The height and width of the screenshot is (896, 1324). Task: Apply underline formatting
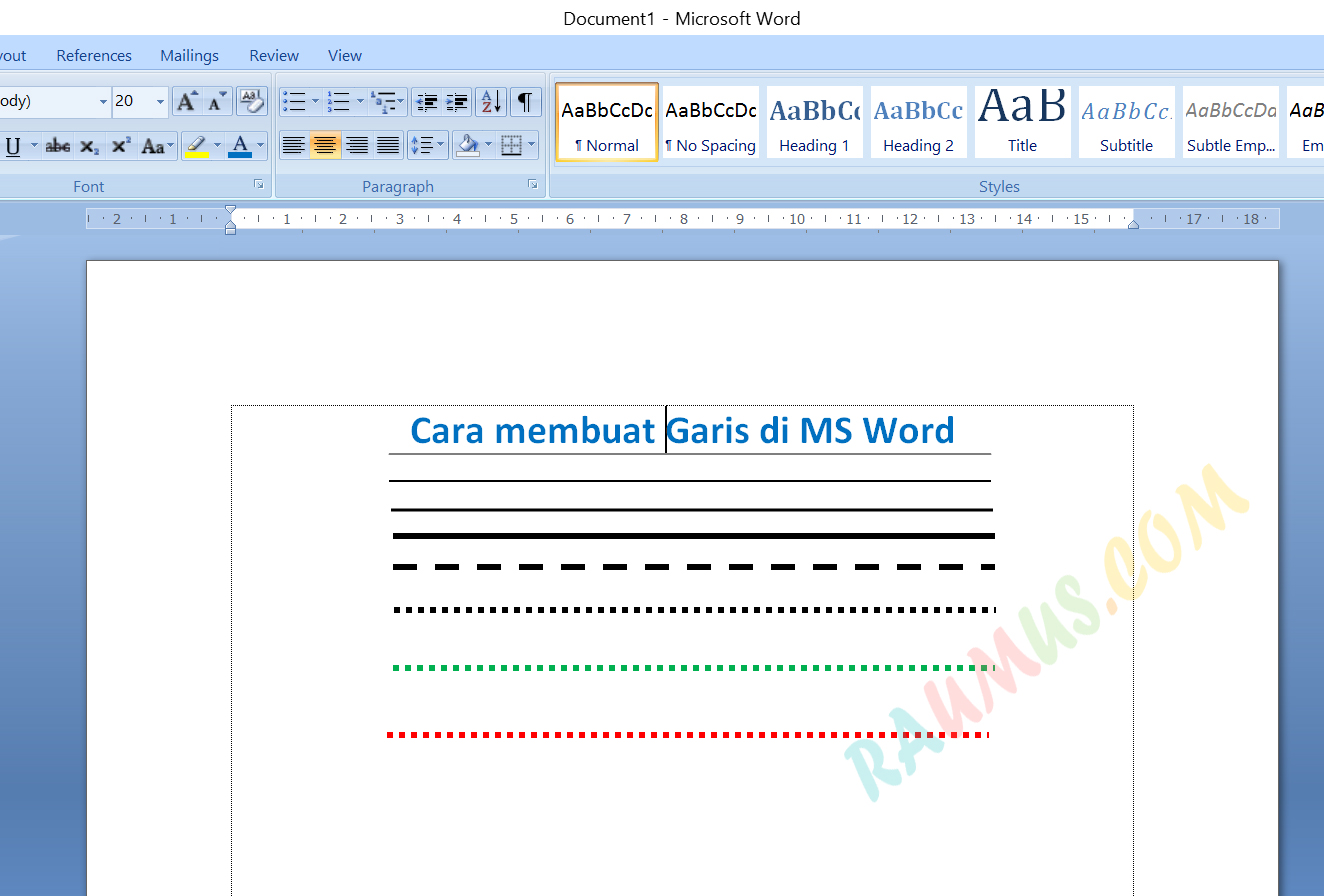tap(13, 146)
